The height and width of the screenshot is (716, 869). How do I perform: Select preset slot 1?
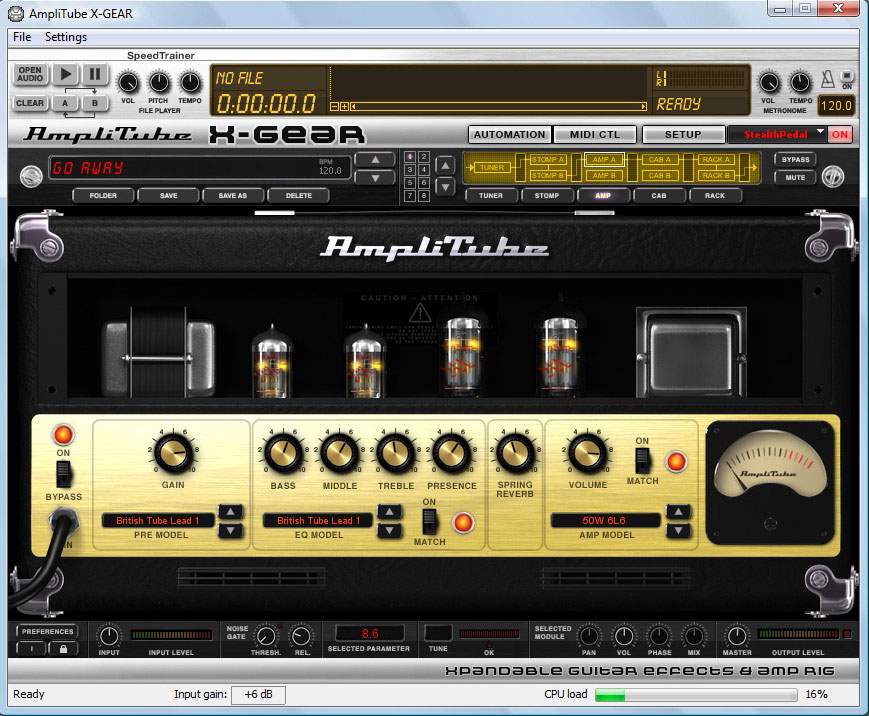(410, 157)
